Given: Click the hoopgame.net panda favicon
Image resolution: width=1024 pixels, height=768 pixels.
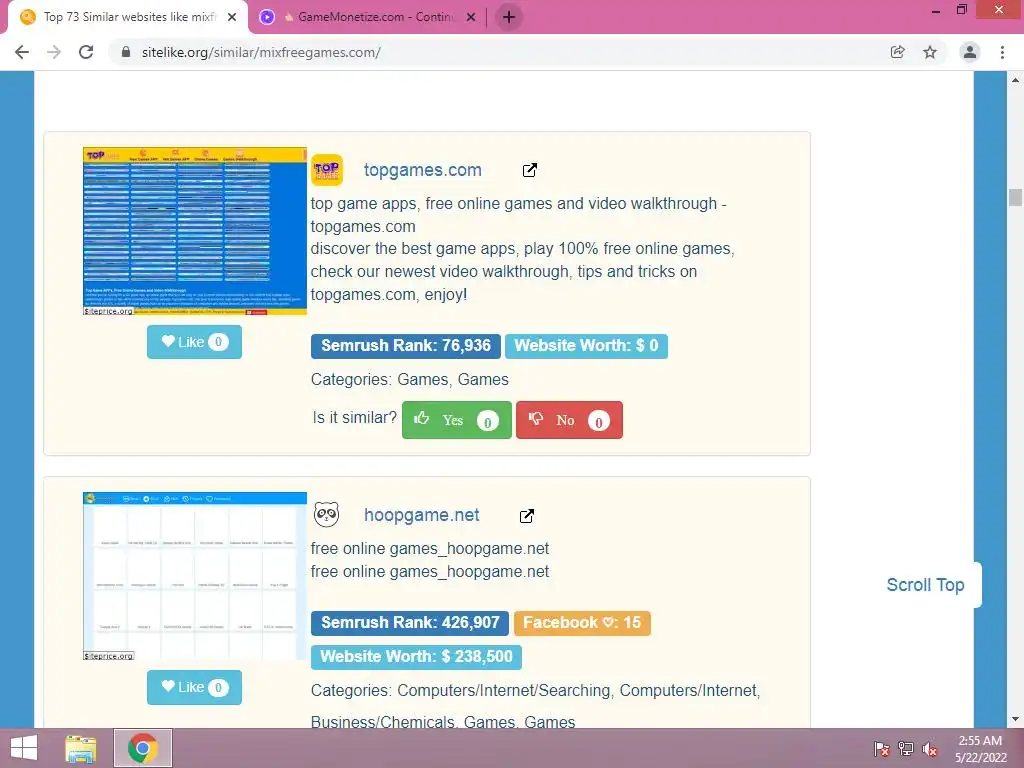Looking at the screenshot, I should pos(327,515).
